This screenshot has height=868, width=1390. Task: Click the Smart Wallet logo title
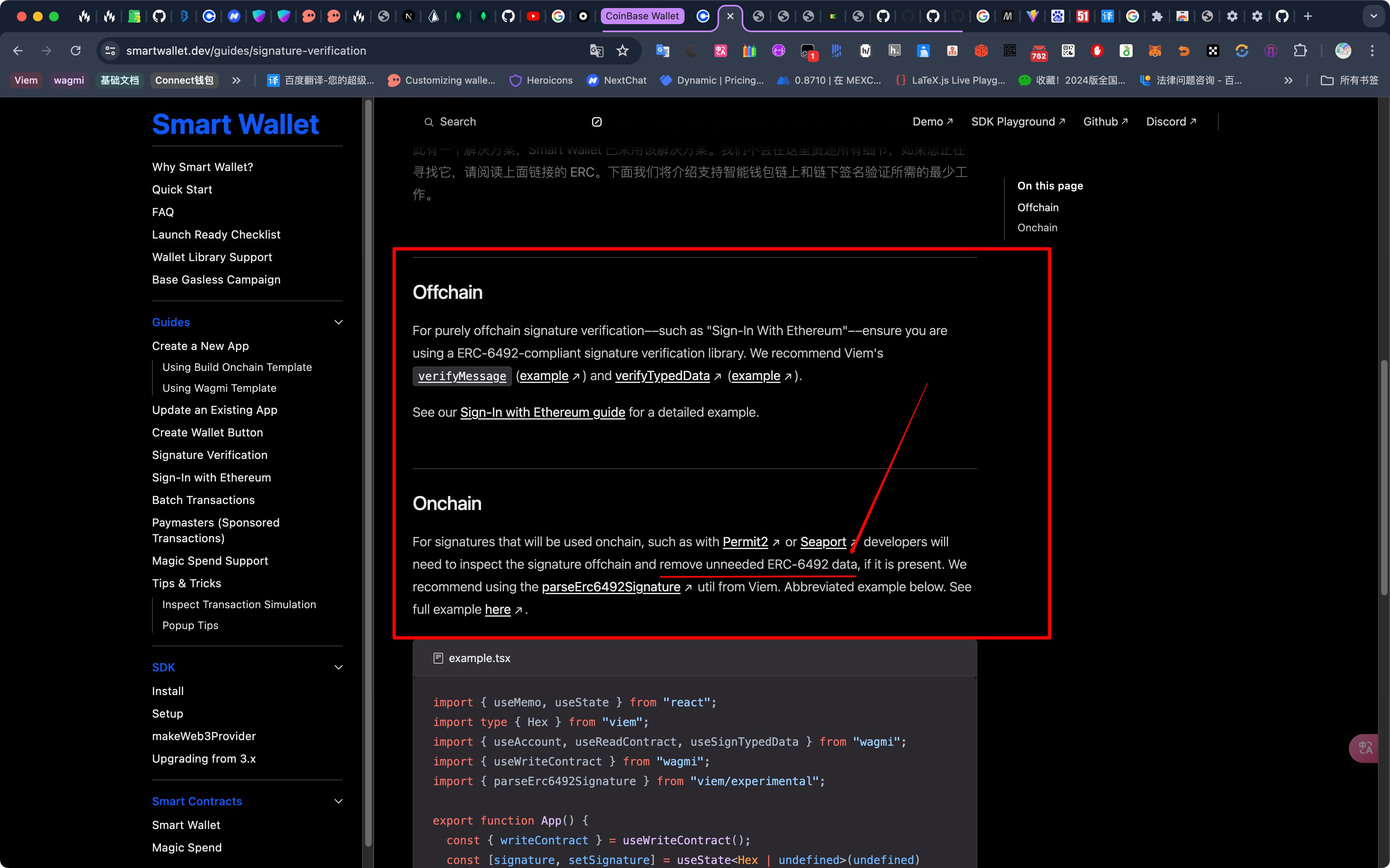[235, 124]
